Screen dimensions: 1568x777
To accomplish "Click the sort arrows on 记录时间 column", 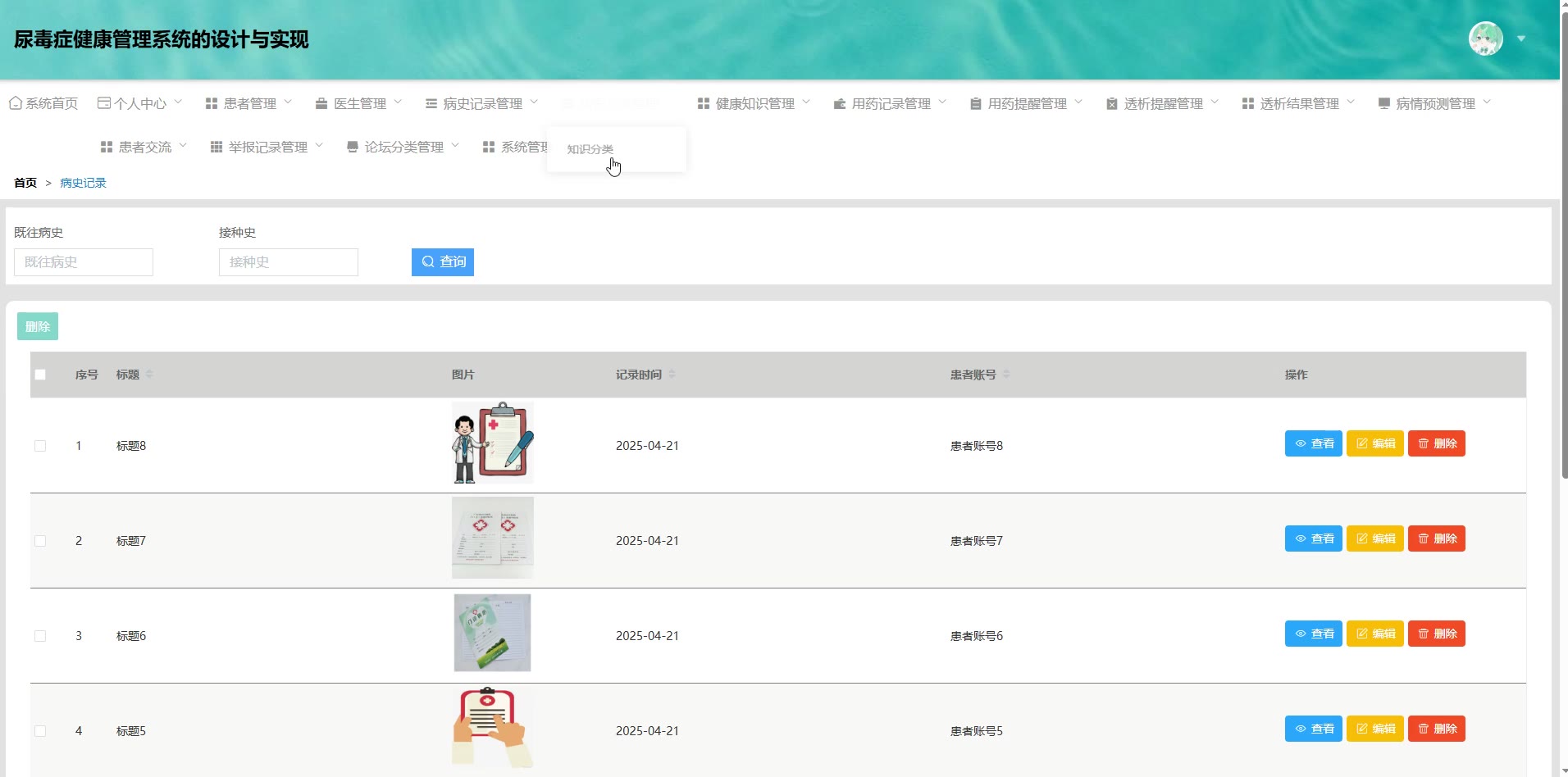I will (672, 375).
